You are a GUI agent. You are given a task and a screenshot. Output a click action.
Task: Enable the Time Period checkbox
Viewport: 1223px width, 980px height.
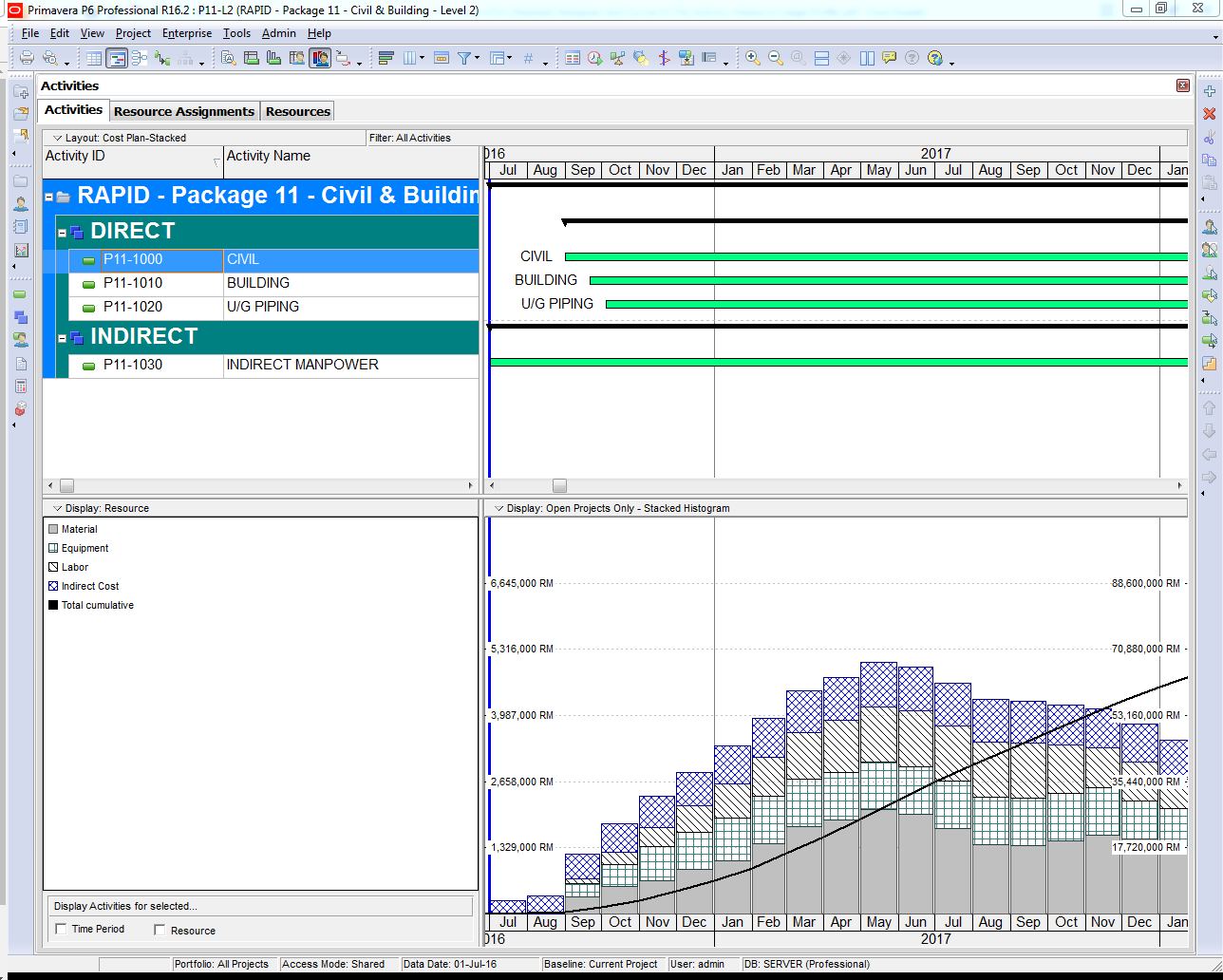point(61,930)
